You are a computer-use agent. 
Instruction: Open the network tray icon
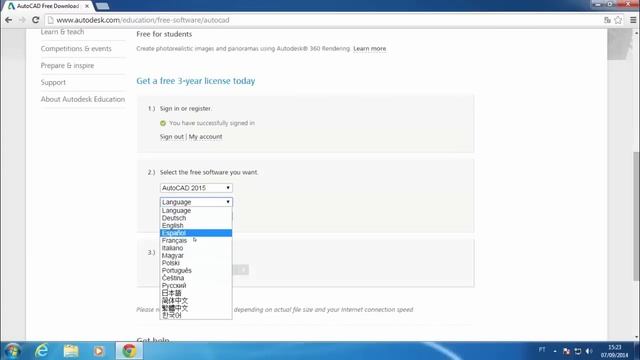click(x=578, y=351)
